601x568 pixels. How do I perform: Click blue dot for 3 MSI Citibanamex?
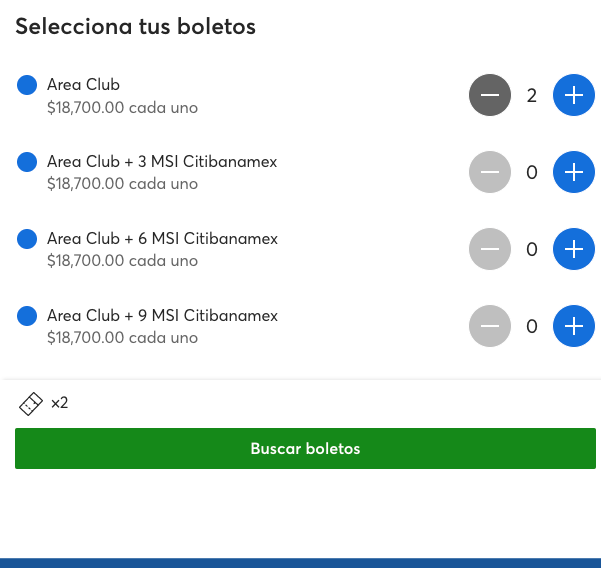[28, 162]
